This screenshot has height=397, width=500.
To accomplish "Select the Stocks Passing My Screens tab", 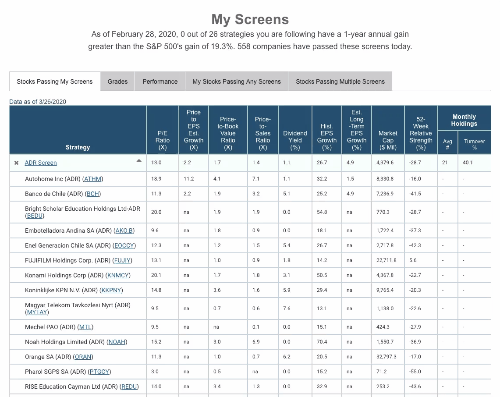I will coord(55,81).
